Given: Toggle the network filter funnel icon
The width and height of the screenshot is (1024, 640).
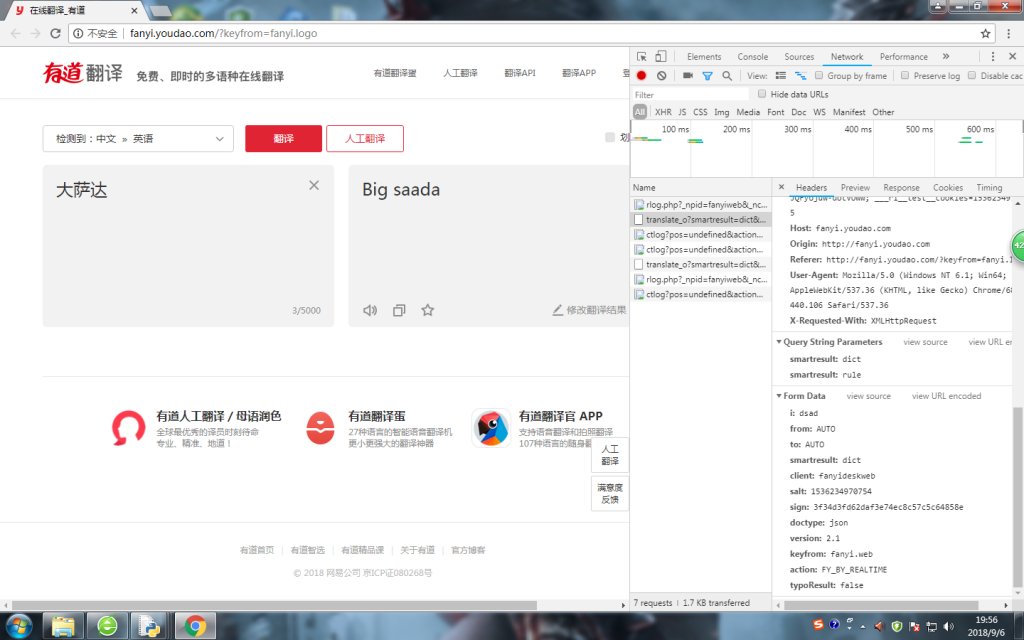Looking at the screenshot, I should pos(707,76).
